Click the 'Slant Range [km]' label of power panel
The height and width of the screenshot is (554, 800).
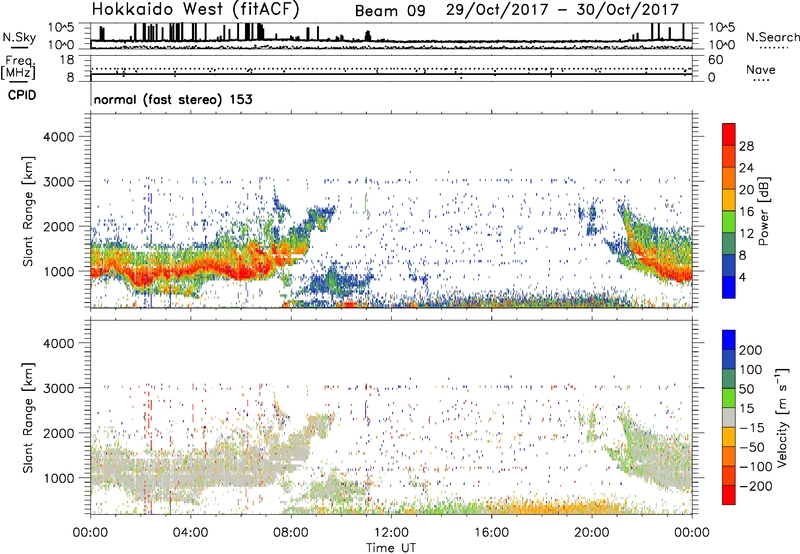pyautogui.click(x=28, y=211)
